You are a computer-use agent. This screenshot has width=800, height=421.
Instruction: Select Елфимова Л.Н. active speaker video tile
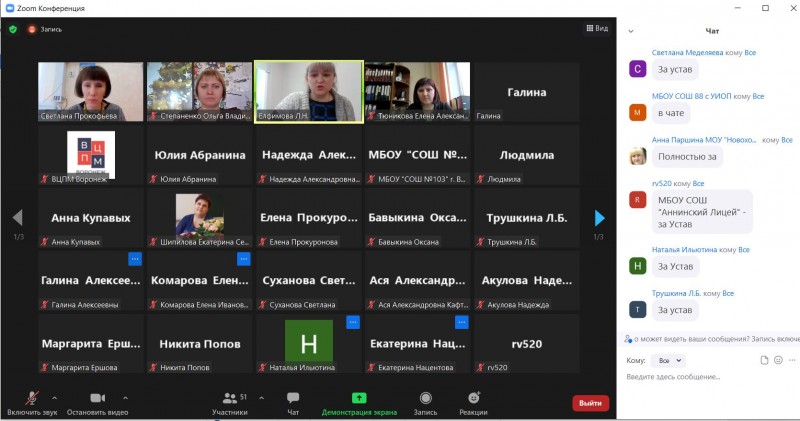tap(308, 92)
